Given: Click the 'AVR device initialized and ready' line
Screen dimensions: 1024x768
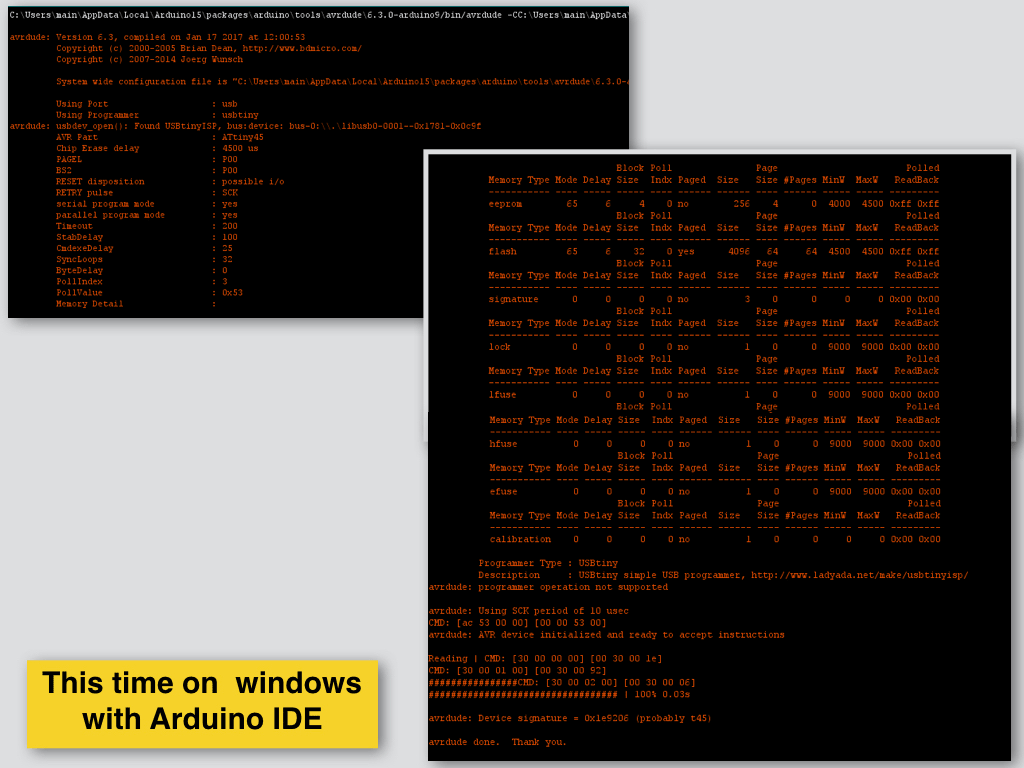Looking at the screenshot, I should 607,635.
